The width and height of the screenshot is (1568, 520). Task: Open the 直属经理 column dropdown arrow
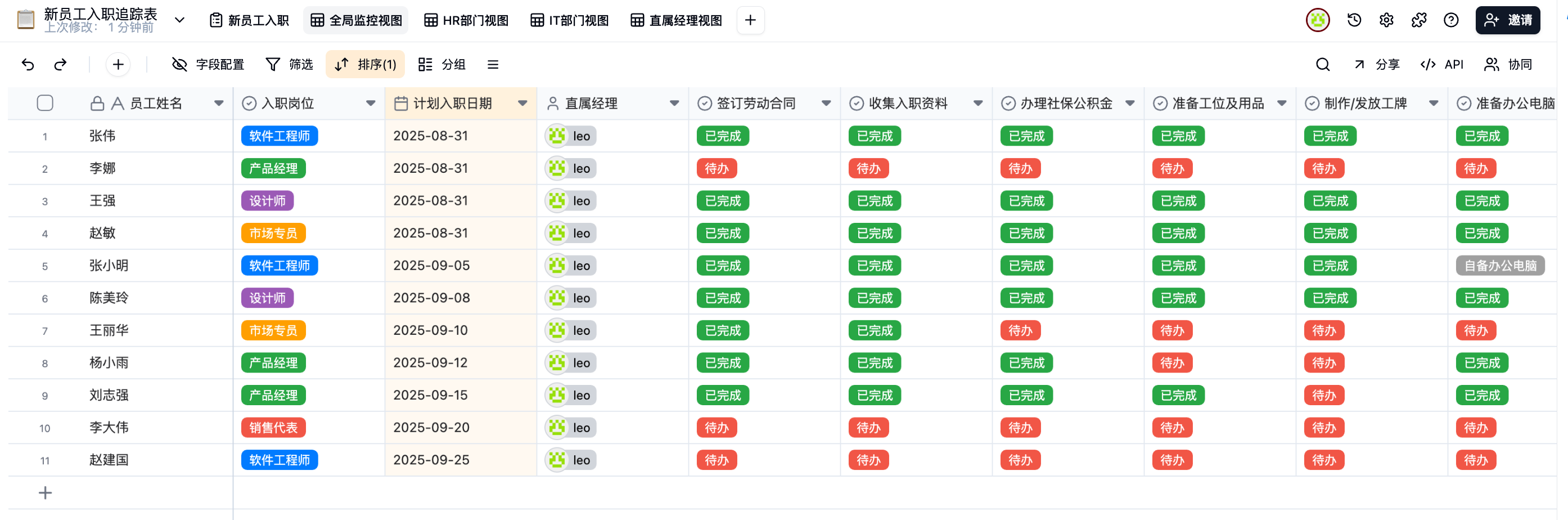(674, 104)
